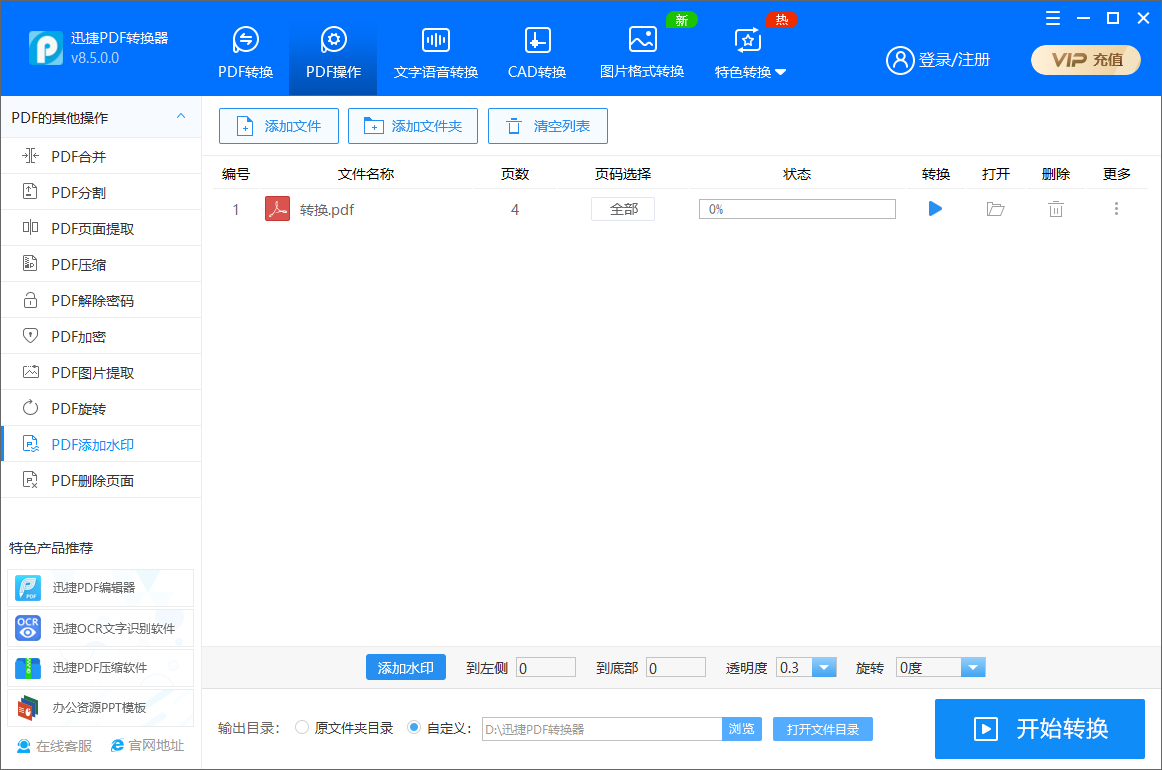Viewport: 1162px width, 770px height.
Task: Open 办公资源PPT模板 recommended product
Action: [x=101, y=708]
